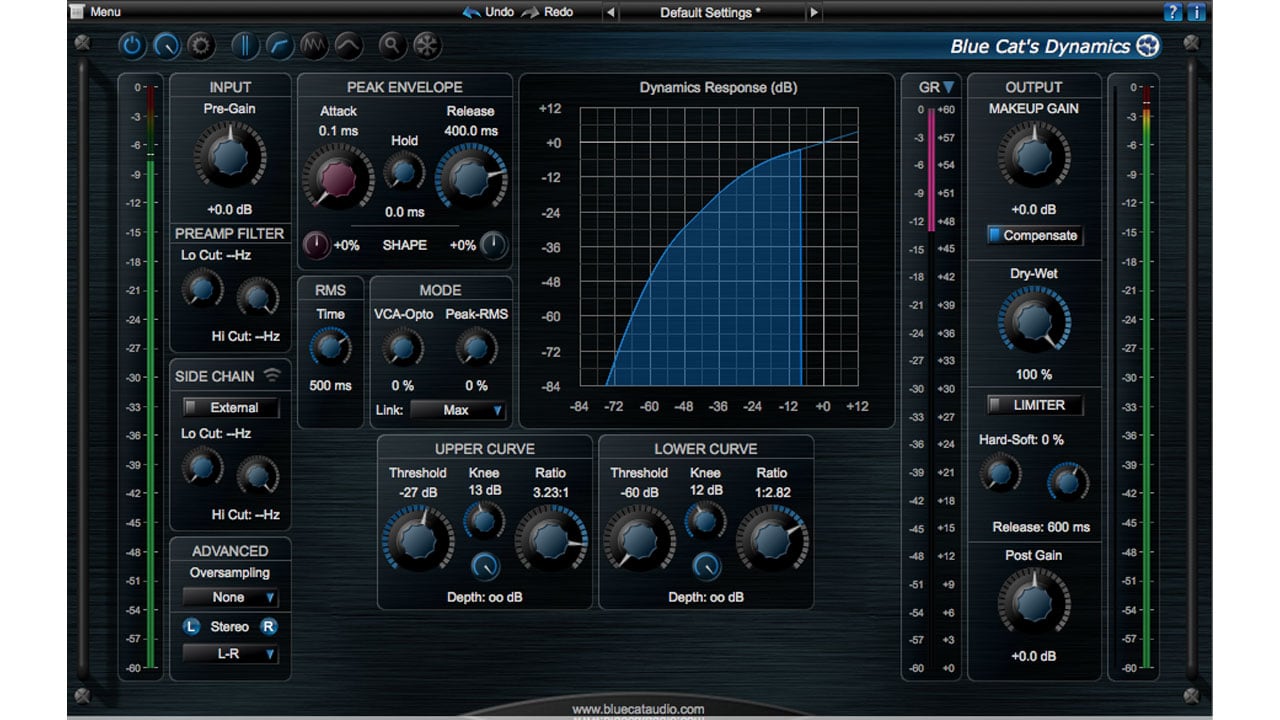Toggle the Compensate button
1280x720 pixels.
click(1034, 236)
